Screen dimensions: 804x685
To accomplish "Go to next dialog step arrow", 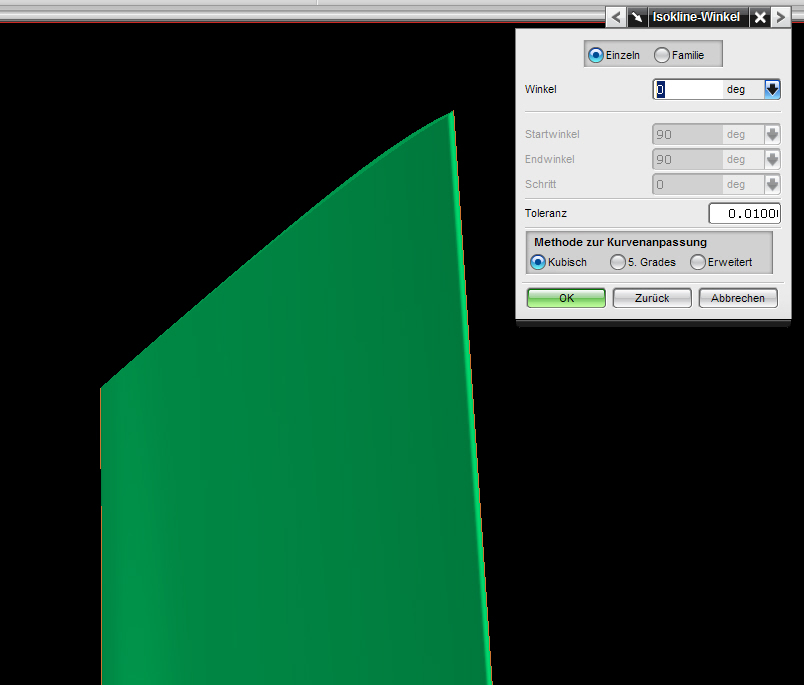I will (780, 17).
